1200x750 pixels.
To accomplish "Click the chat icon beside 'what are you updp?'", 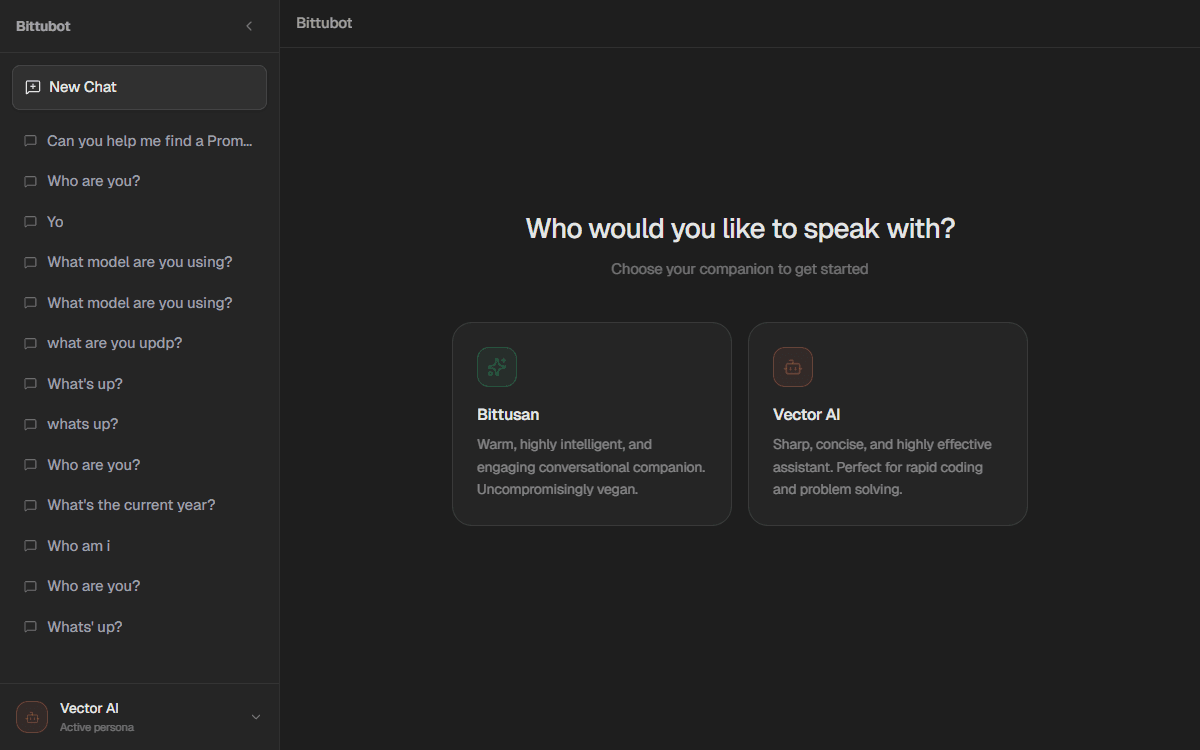I will click(30, 342).
